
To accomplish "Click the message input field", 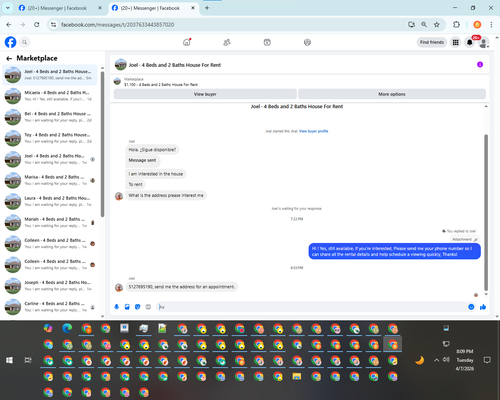I will click(x=312, y=307).
